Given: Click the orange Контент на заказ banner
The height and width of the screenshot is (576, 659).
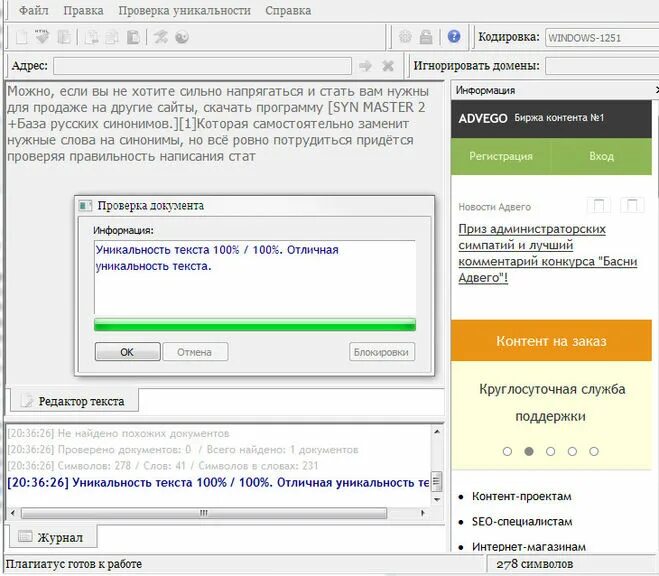Looking at the screenshot, I should (x=551, y=341).
